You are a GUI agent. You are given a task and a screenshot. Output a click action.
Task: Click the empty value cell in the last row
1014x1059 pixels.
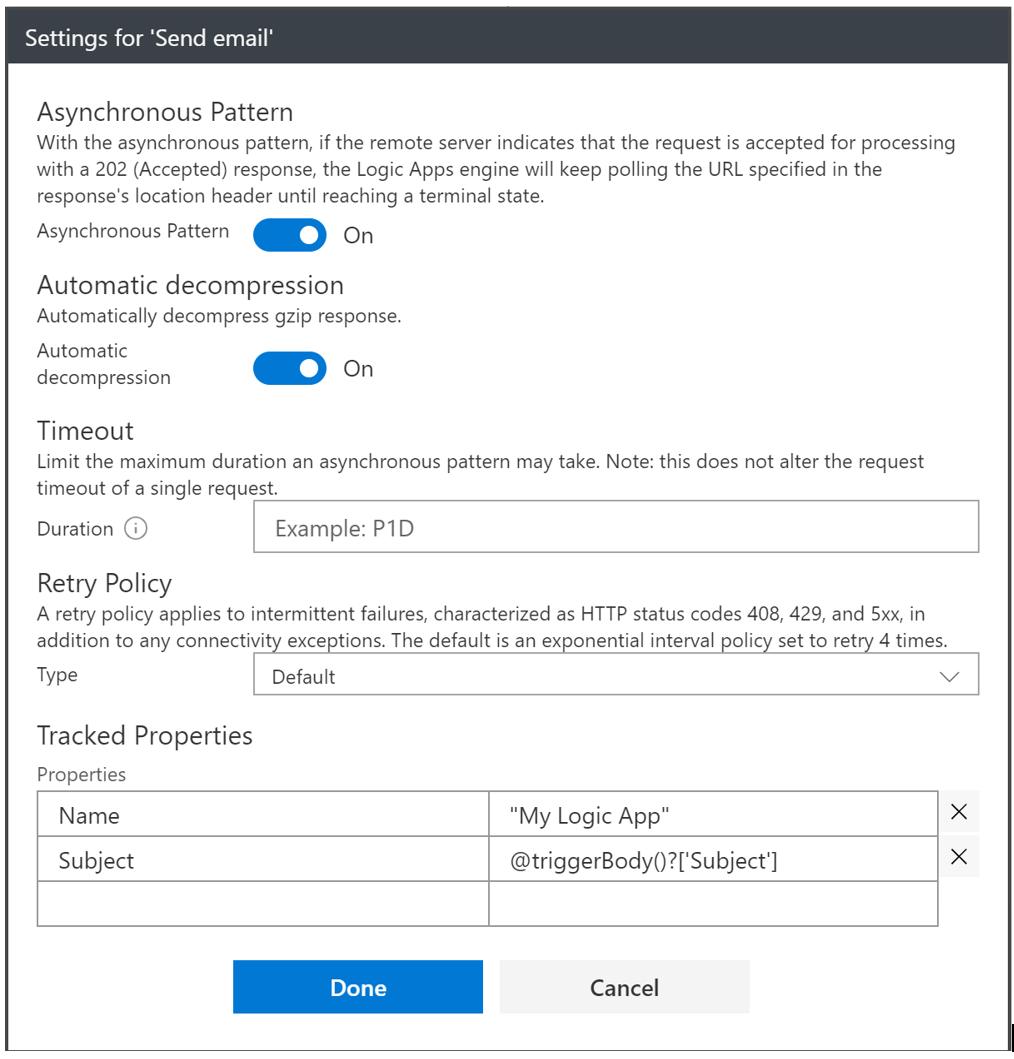pyautogui.click(x=713, y=903)
